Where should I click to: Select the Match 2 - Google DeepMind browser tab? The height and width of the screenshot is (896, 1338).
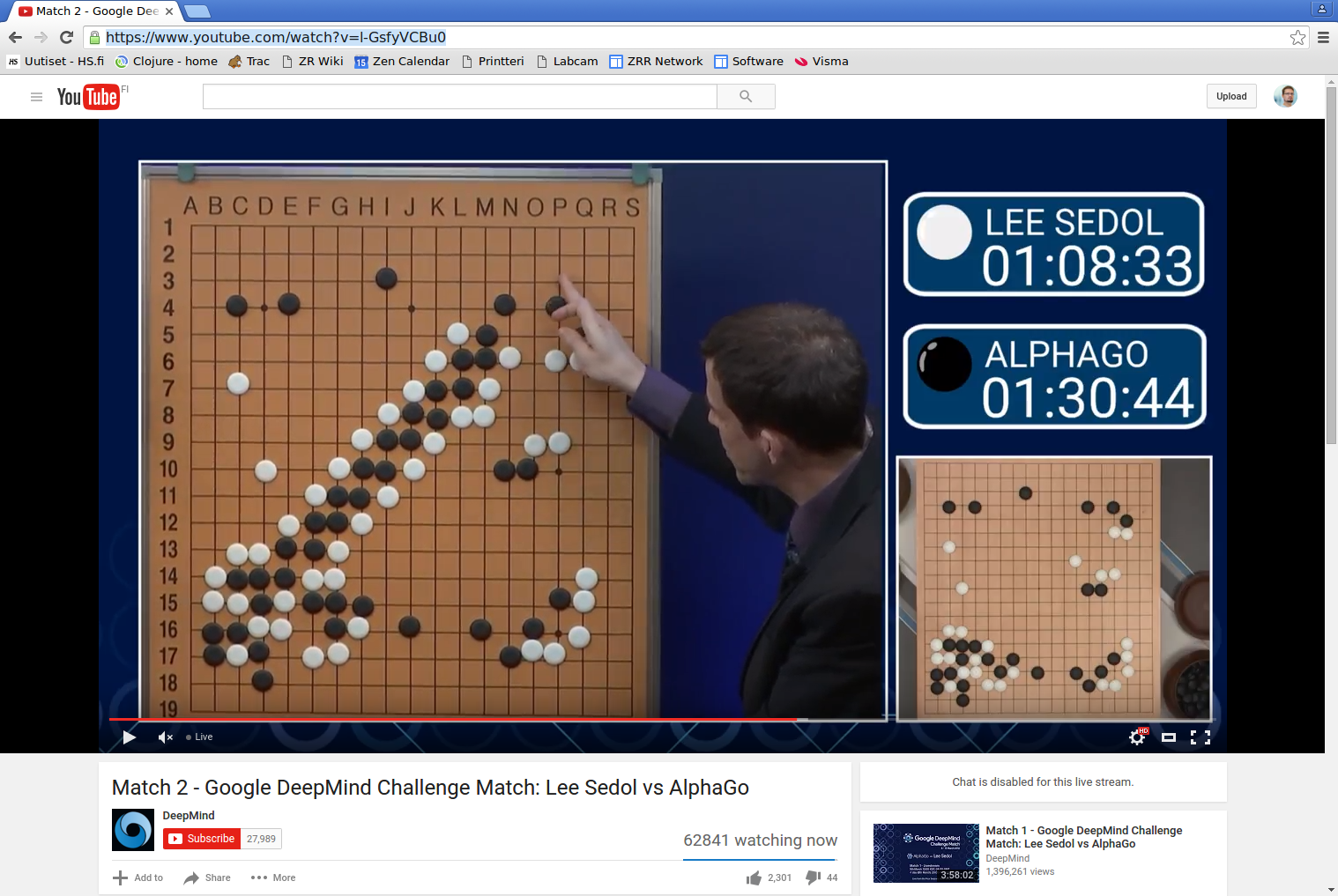(x=94, y=11)
